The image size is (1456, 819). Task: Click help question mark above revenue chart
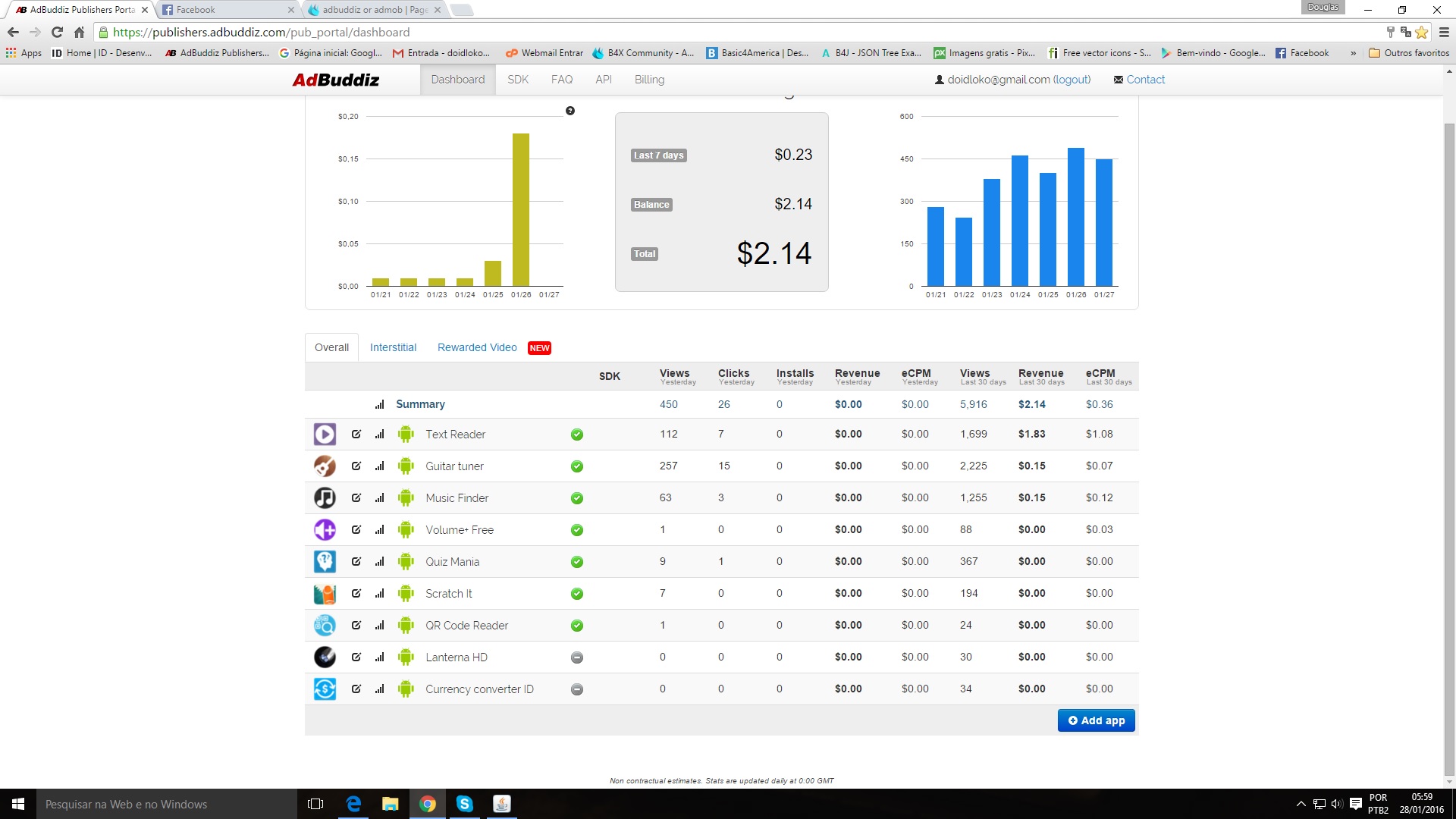point(570,111)
